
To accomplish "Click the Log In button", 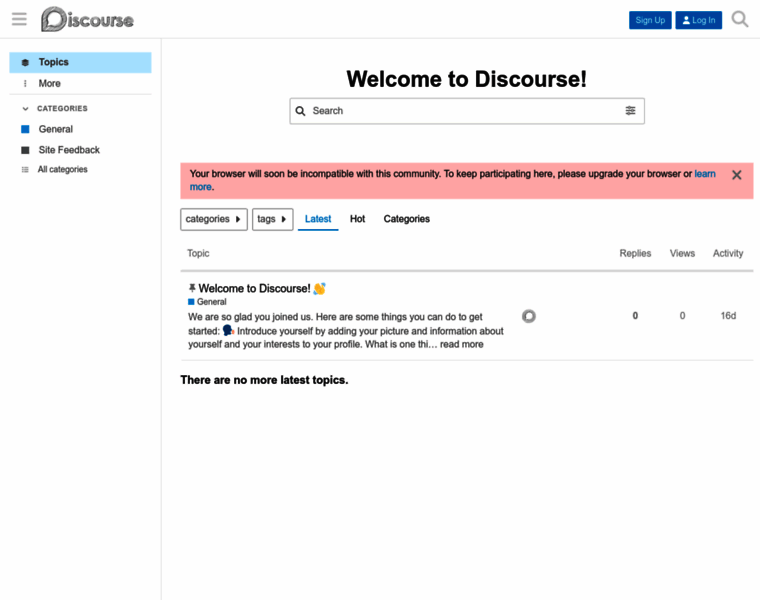I will pos(698,20).
